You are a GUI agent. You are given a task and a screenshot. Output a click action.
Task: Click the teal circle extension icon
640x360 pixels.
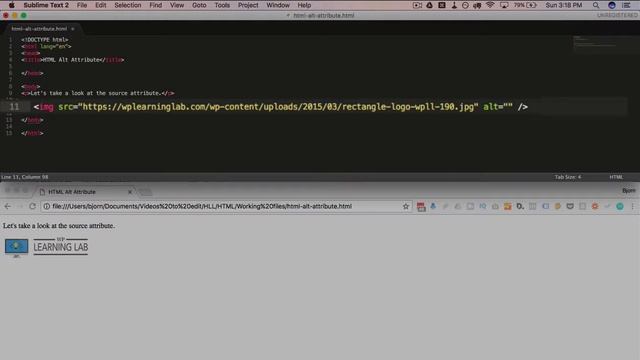(x=620, y=206)
